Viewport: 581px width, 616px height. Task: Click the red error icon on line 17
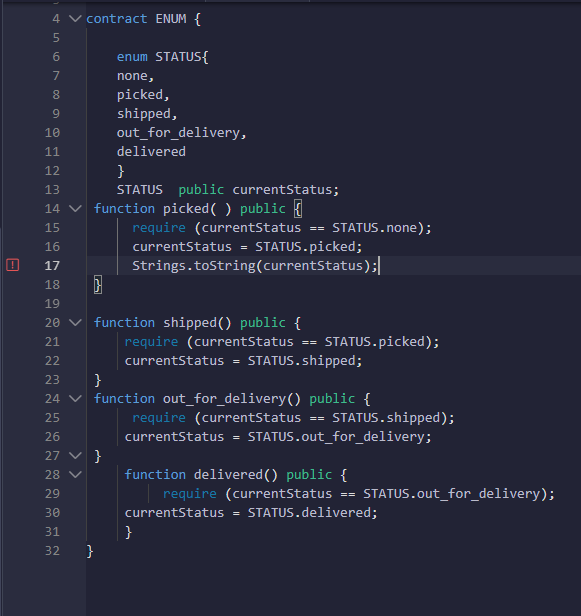13,265
